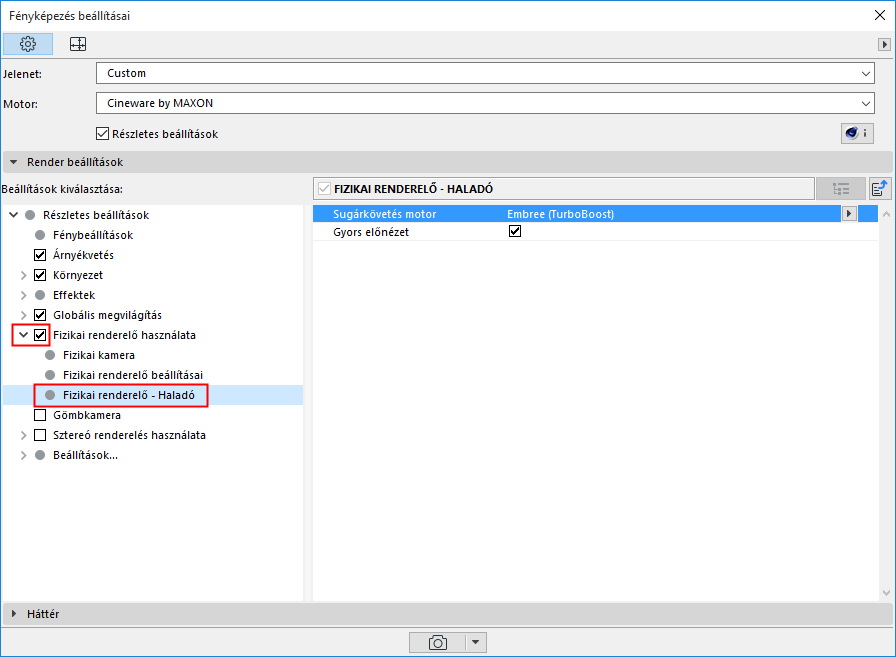The image size is (896, 657).
Task: Select Fizikai renderelő - Haladó item
Action: pos(129,395)
